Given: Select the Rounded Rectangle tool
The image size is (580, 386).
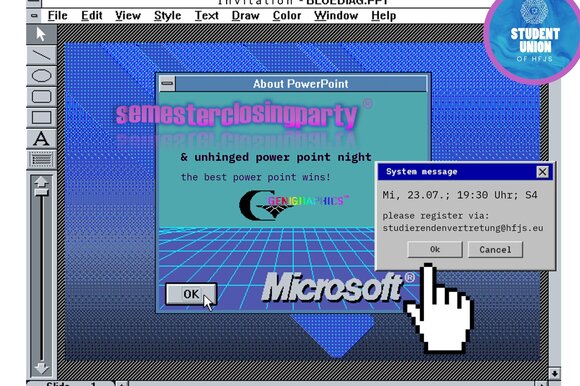Looking at the screenshot, I should [x=41, y=97].
